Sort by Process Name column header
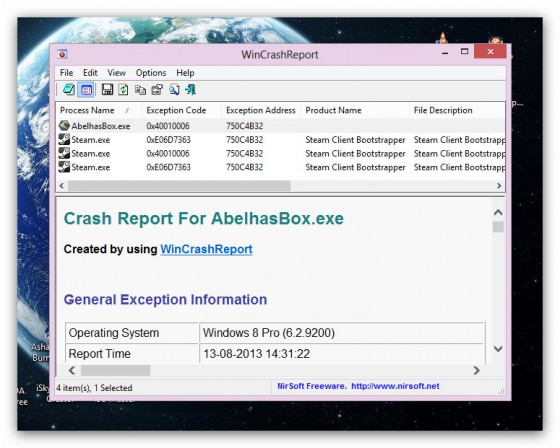 [100, 110]
